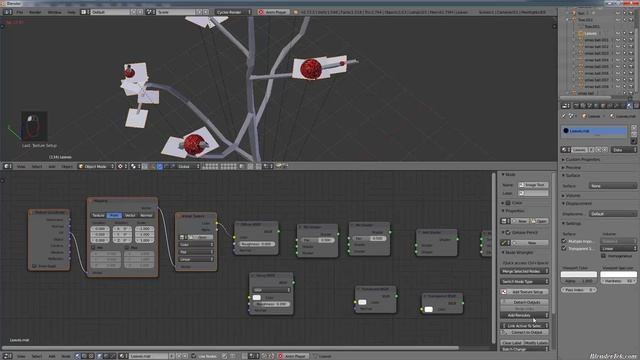Click the Viewport Specular color swatch

(618, 275)
